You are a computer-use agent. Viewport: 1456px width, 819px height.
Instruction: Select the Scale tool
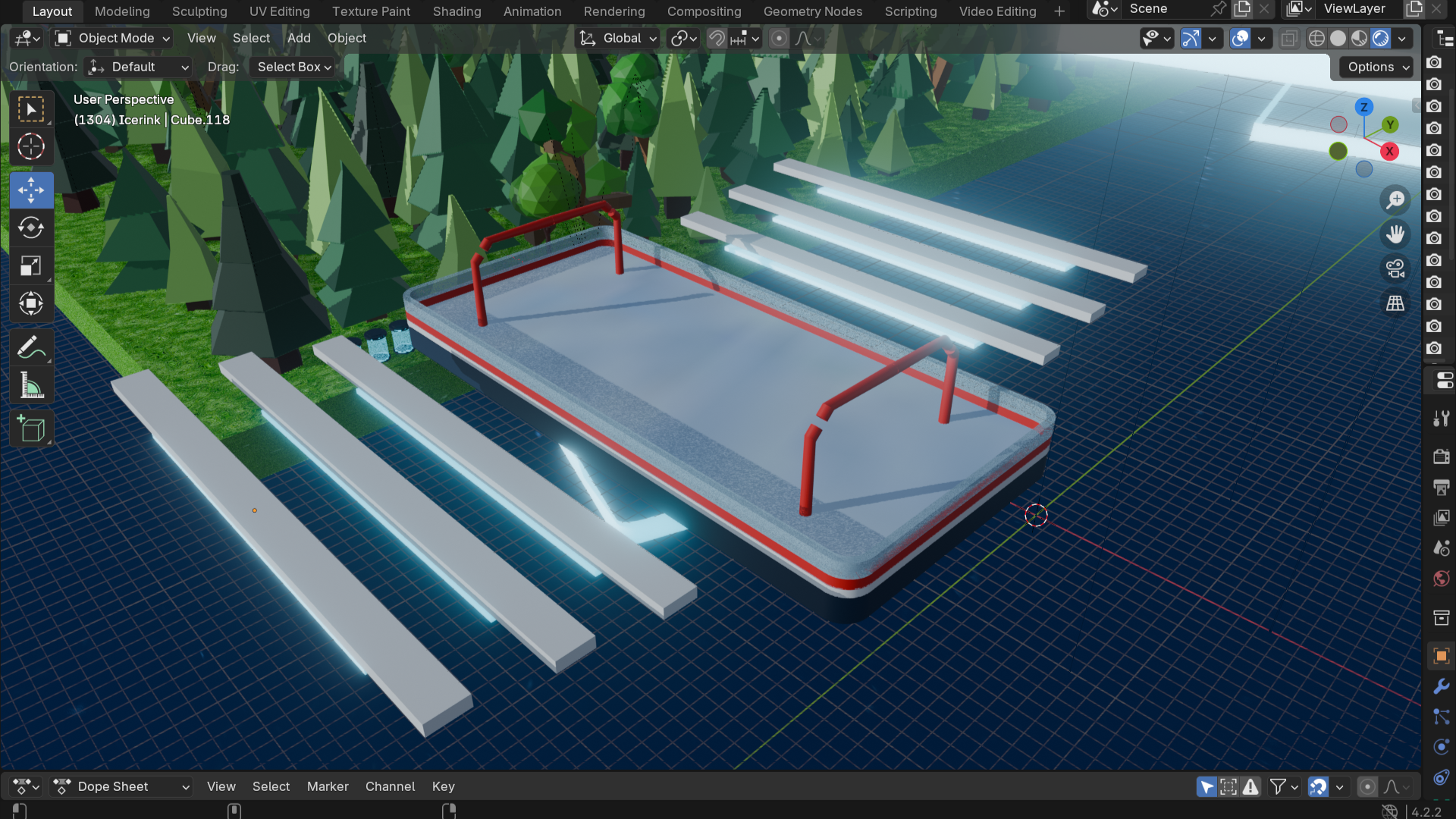point(31,266)
